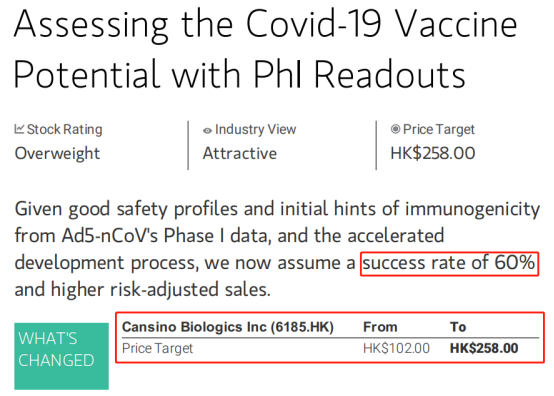
Task: Click the 'Potential with PhI Readouts' title line
Action: (x=240, y=74)
